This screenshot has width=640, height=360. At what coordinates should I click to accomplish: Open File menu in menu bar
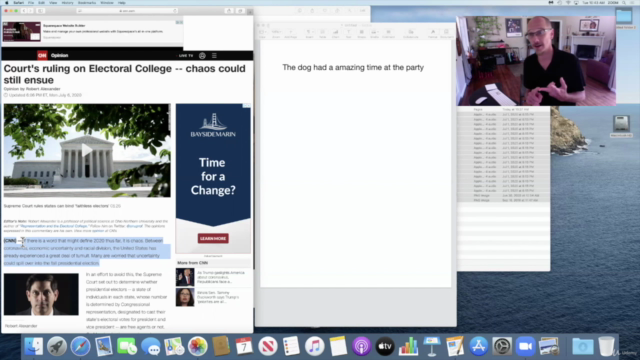click(31, 2)
